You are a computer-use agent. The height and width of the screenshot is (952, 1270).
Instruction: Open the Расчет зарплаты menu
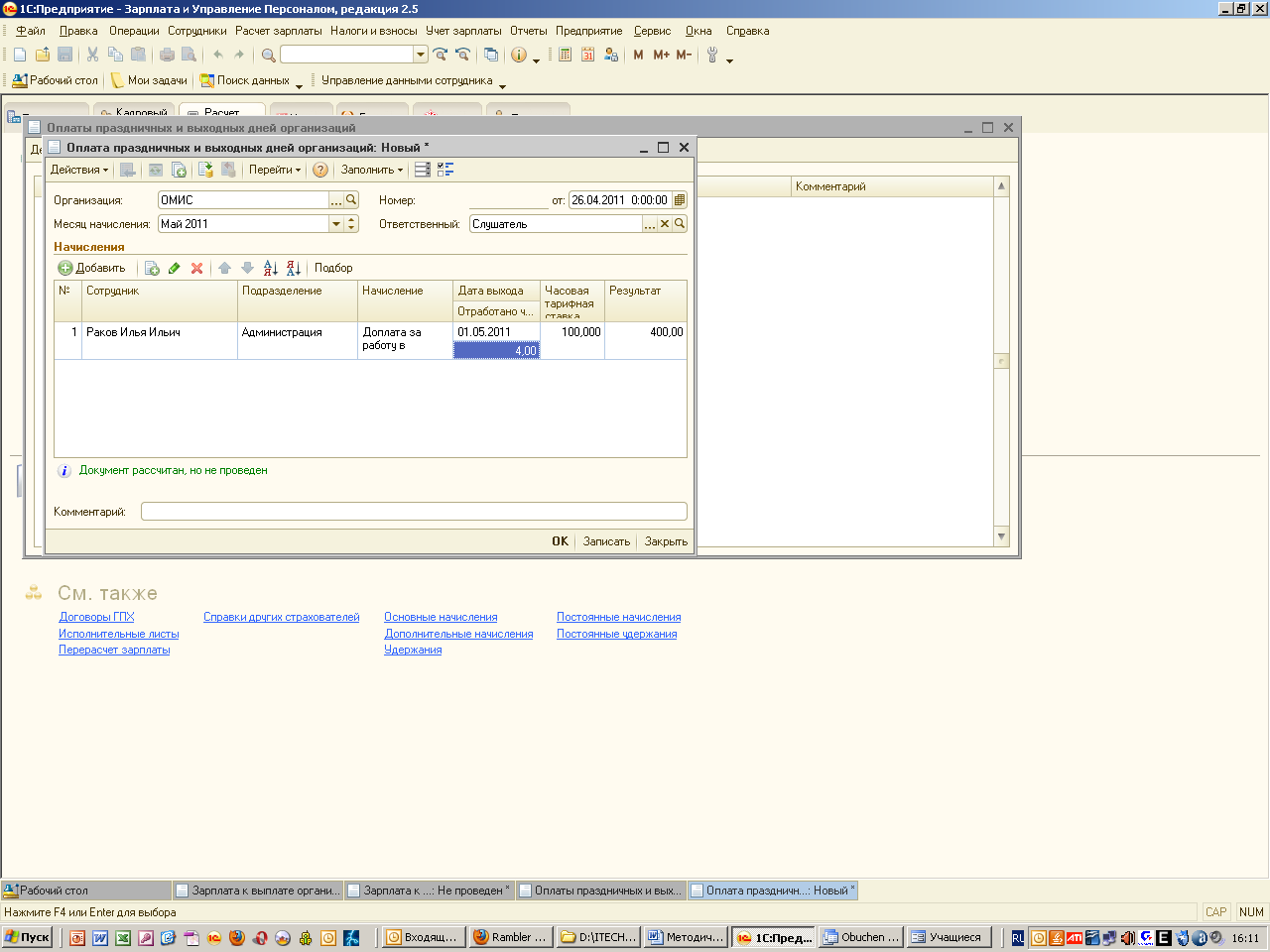(278, 31)
